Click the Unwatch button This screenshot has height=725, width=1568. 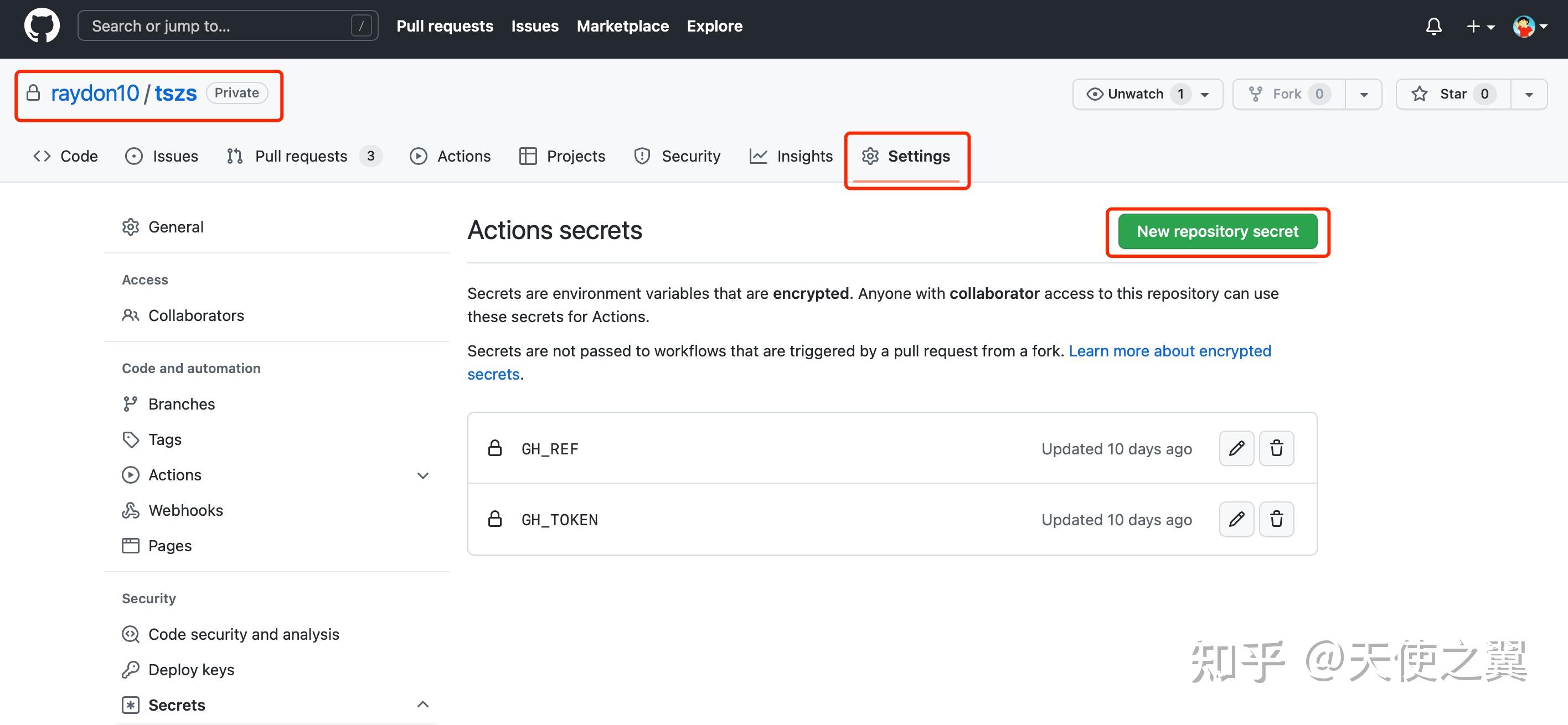(1147, 94)
